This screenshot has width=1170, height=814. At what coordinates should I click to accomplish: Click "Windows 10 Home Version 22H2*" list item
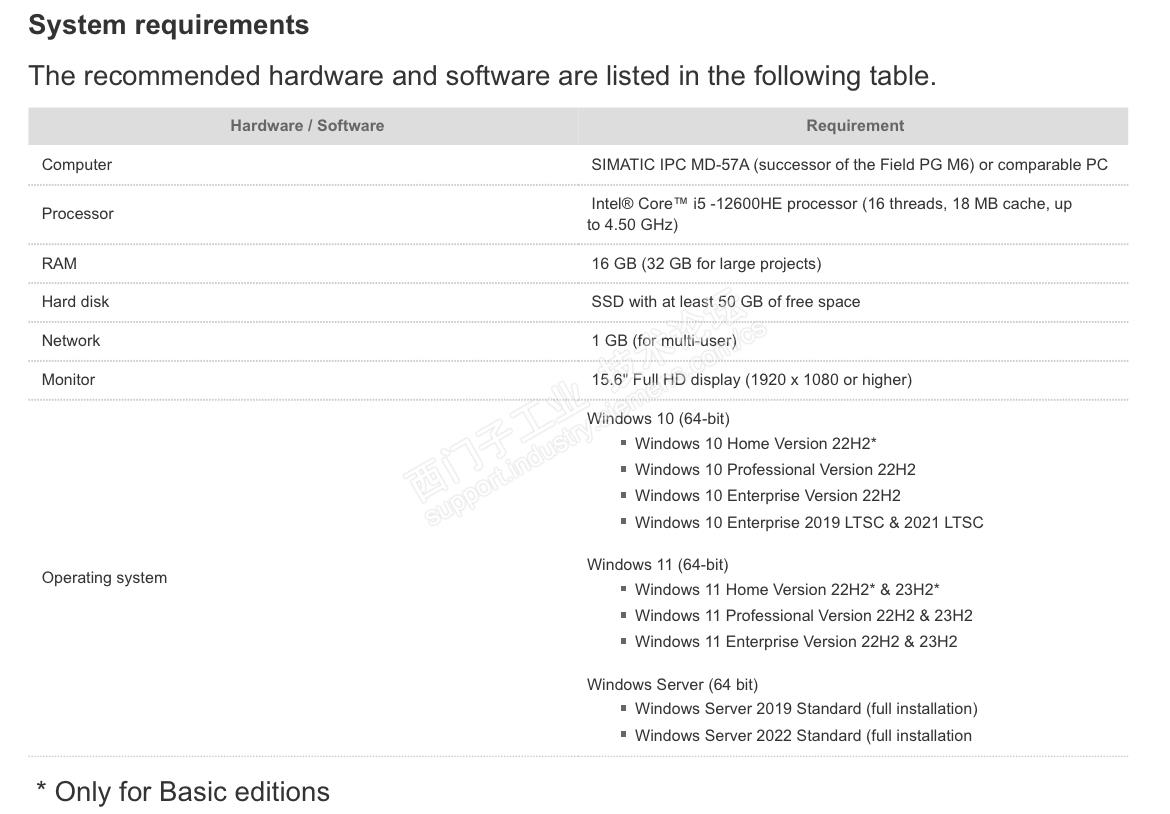(x=755, y=444)
